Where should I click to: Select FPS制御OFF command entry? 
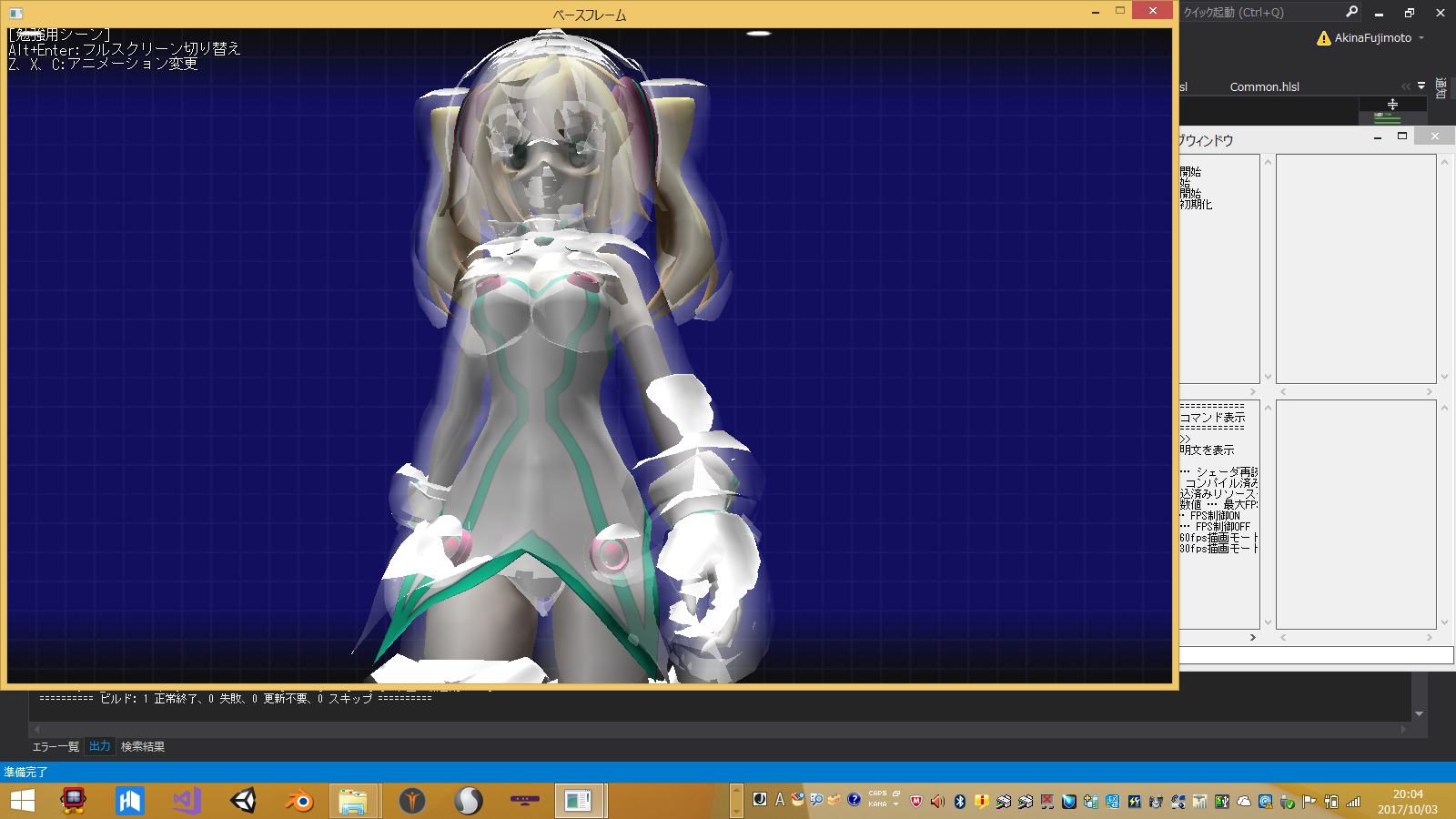click(1216, 527)
